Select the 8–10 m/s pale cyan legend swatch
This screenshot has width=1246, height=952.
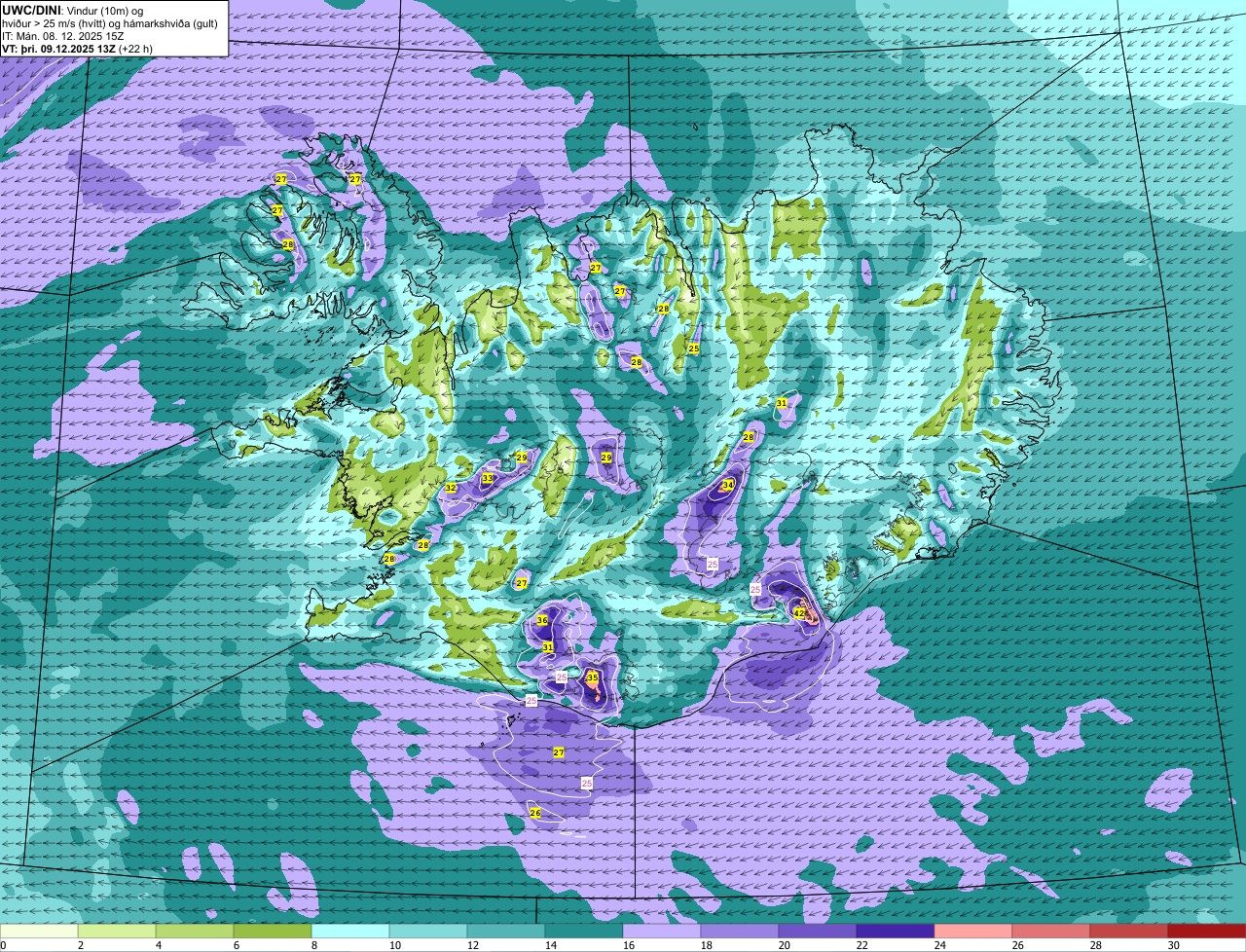[350, 932]
